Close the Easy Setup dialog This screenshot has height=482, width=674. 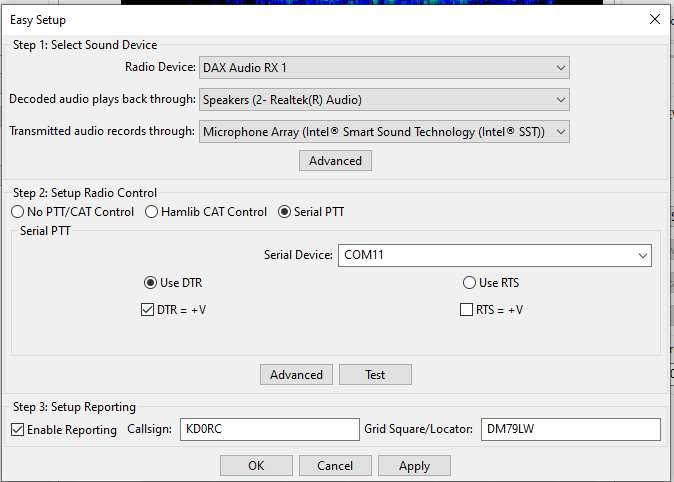pos(655,19)
